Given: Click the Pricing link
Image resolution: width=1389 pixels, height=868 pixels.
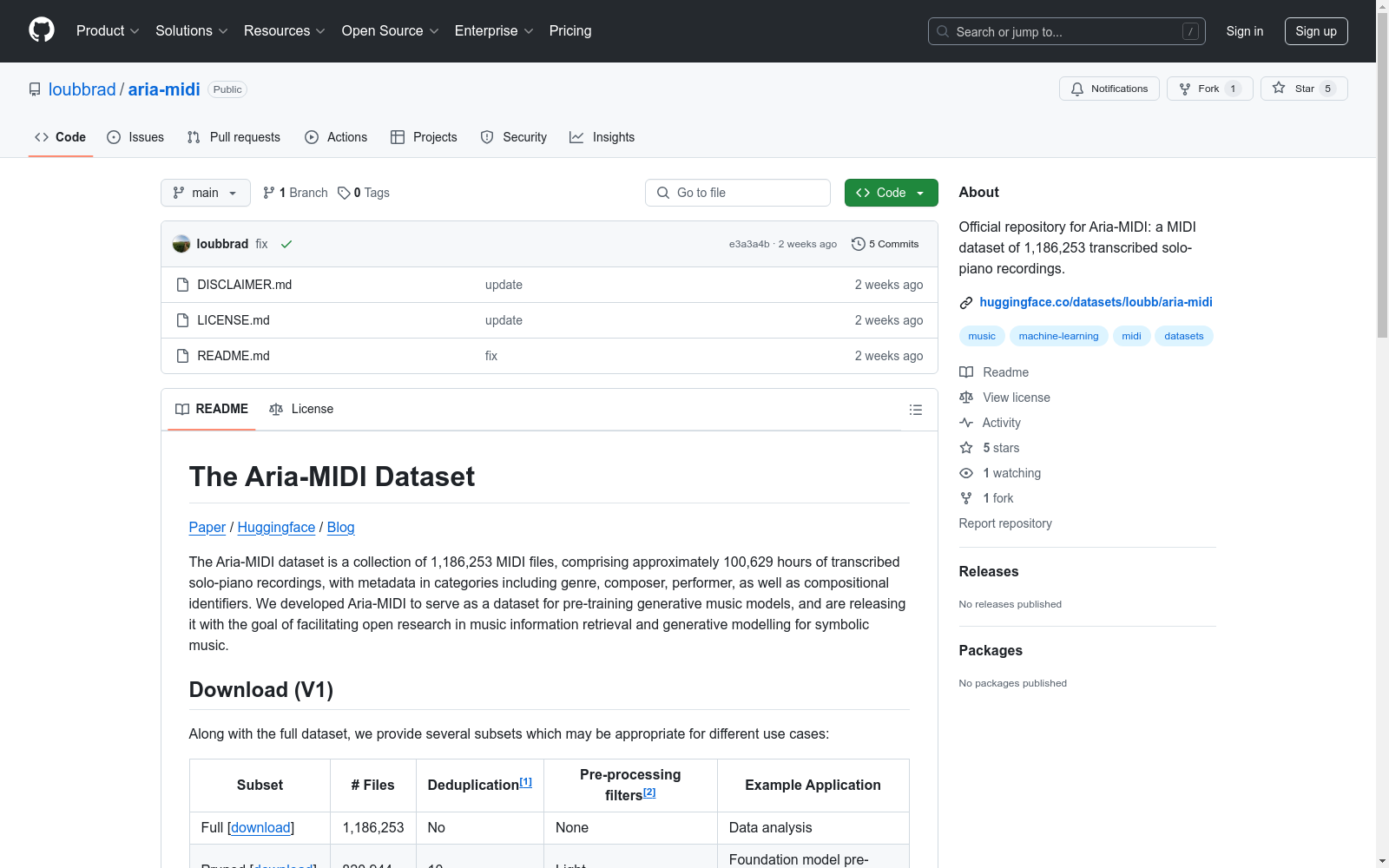Looking at the screenshot, I should point(570,31).
